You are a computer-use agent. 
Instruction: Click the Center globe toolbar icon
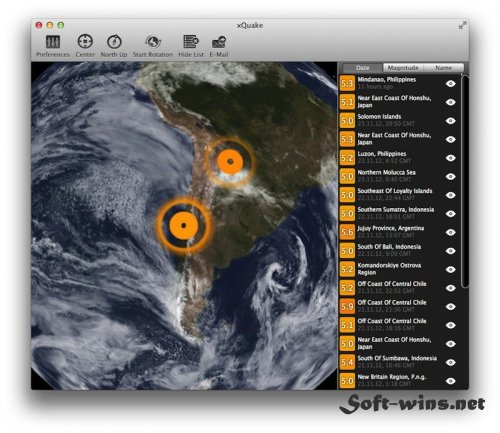tap(85, 42)
